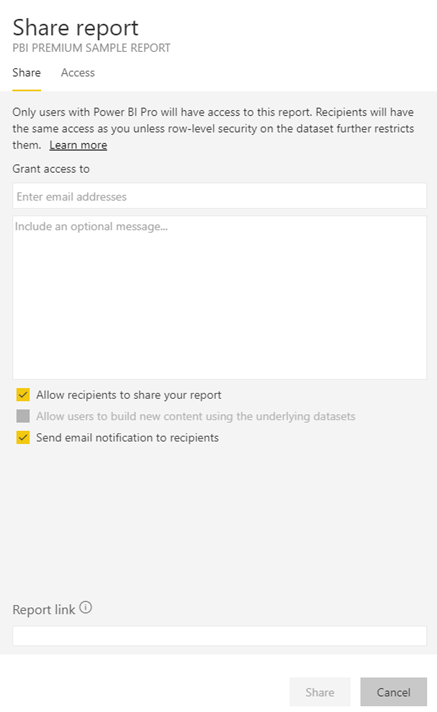Switch to the Access tab
437x712 pixels.
tap(78, 73)
